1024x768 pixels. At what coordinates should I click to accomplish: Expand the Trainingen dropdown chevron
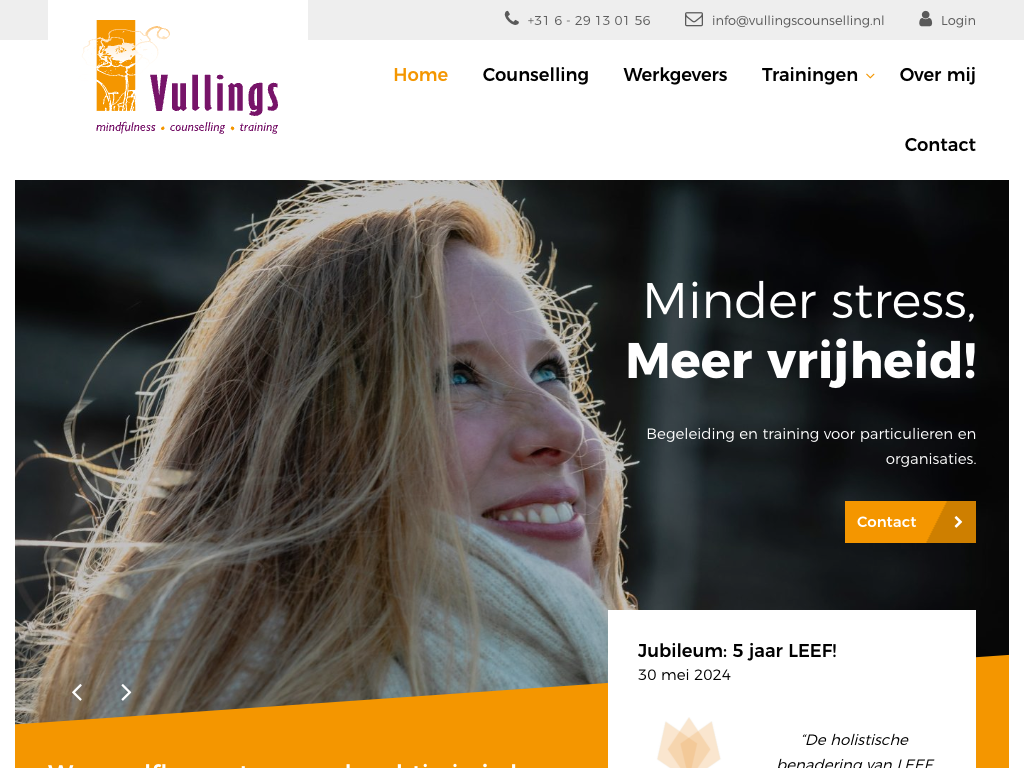coord(870,76)
